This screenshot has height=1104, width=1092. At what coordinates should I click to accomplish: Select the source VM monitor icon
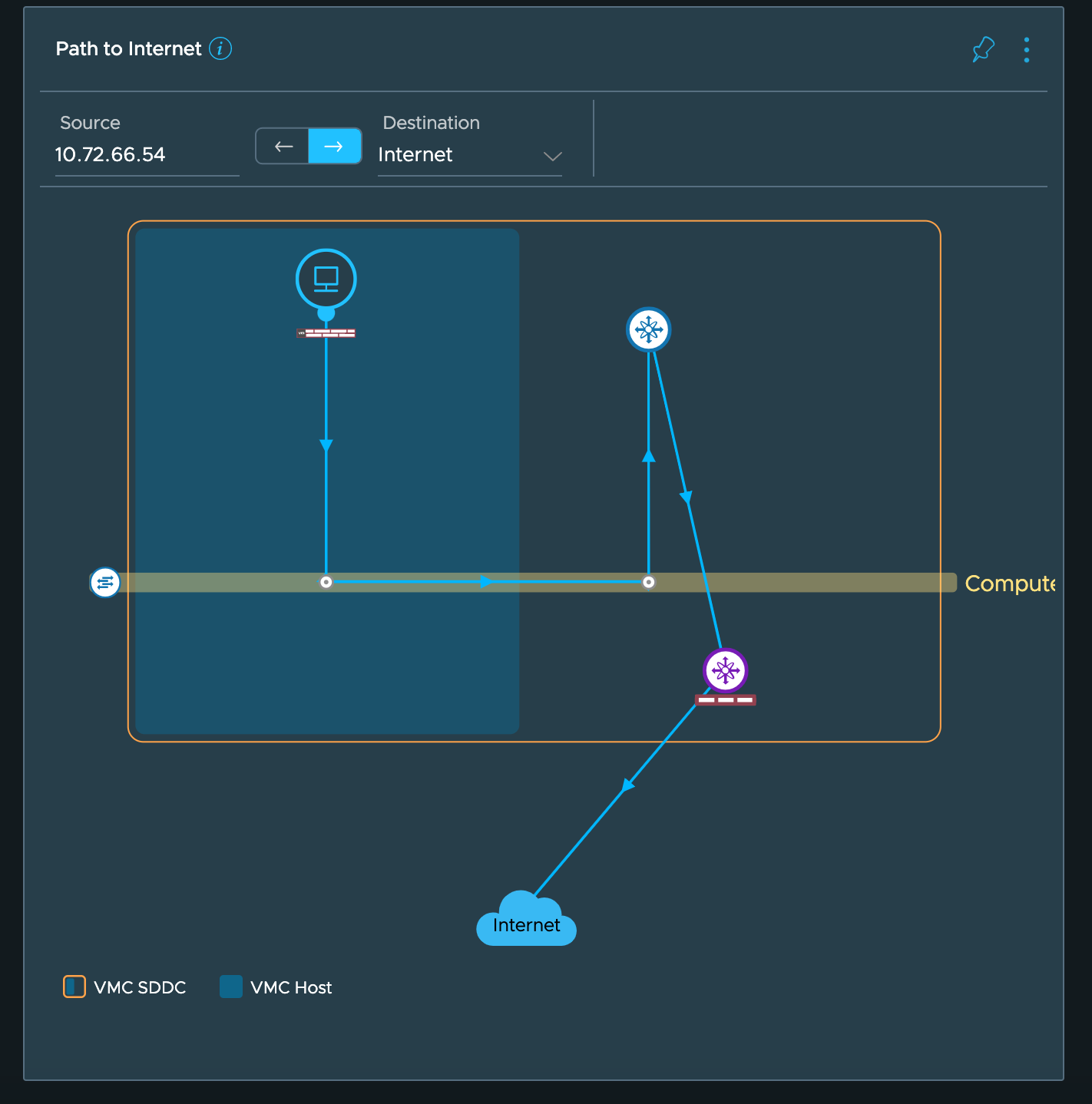(x=326, y=279)
